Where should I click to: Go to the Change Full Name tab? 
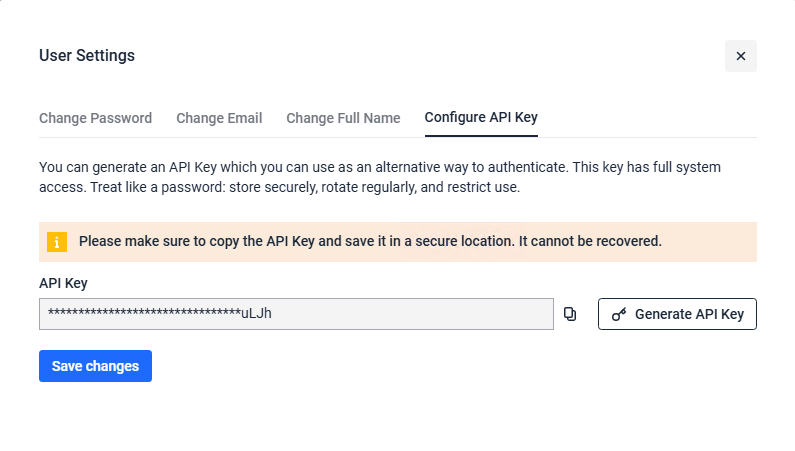point(343,118)
